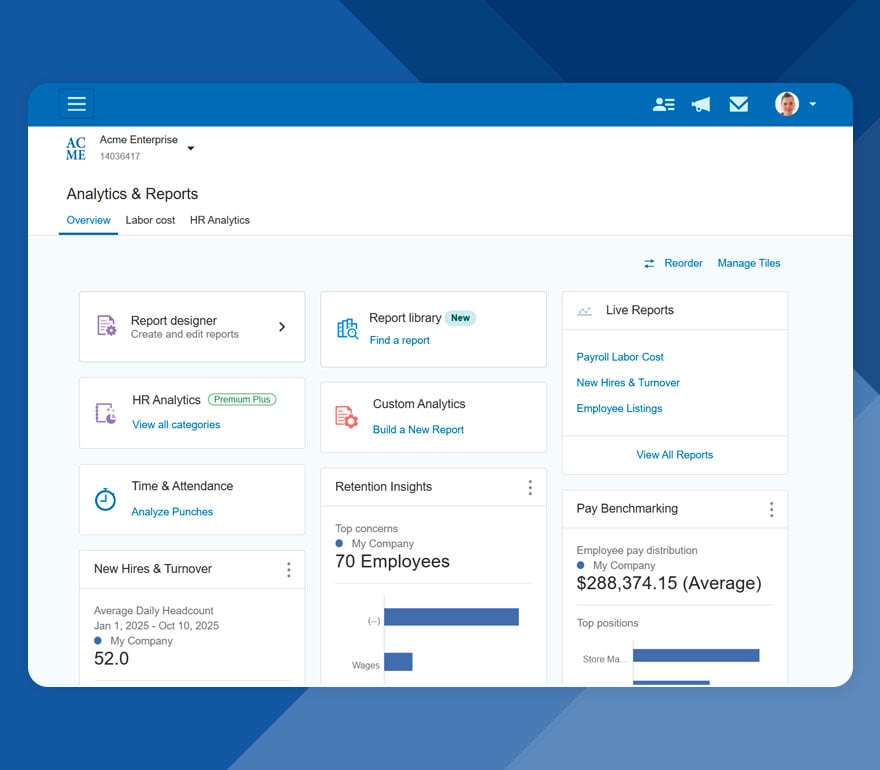Click the profile avatar photo
Image resolution: width=880 pixels, height=770 pixels.
point(787,103)
